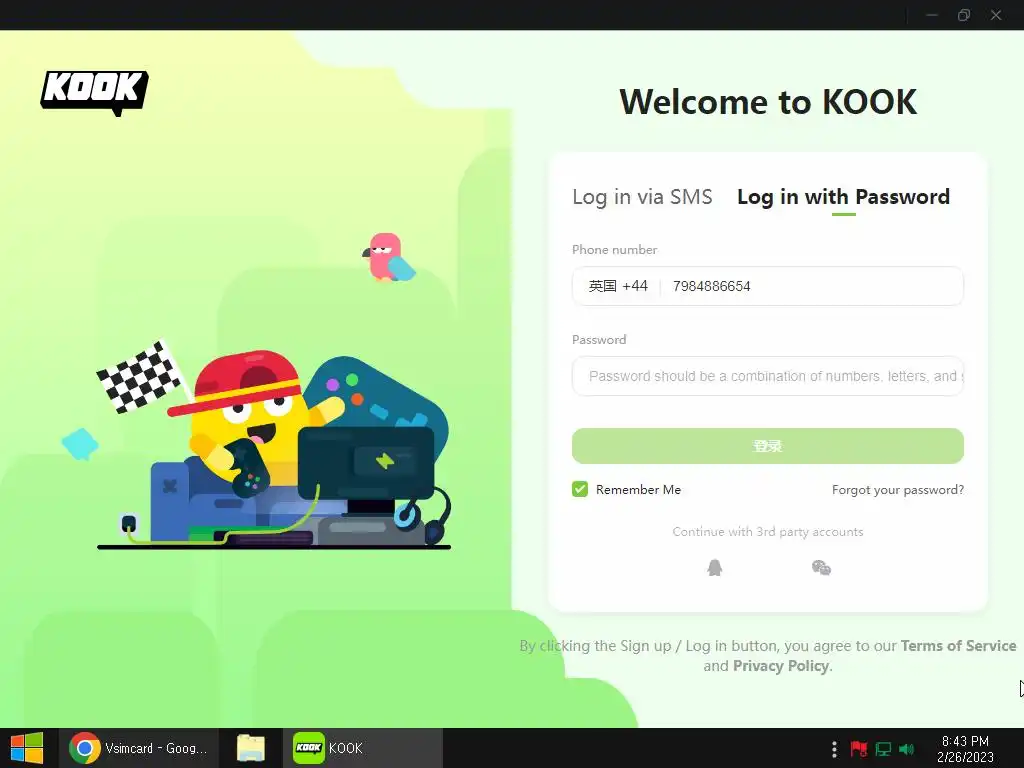Screen dimensions: 1024x768
Task: Log in with the QQ penguin icon
Action: pyautogui.click(x=715, y=568)
